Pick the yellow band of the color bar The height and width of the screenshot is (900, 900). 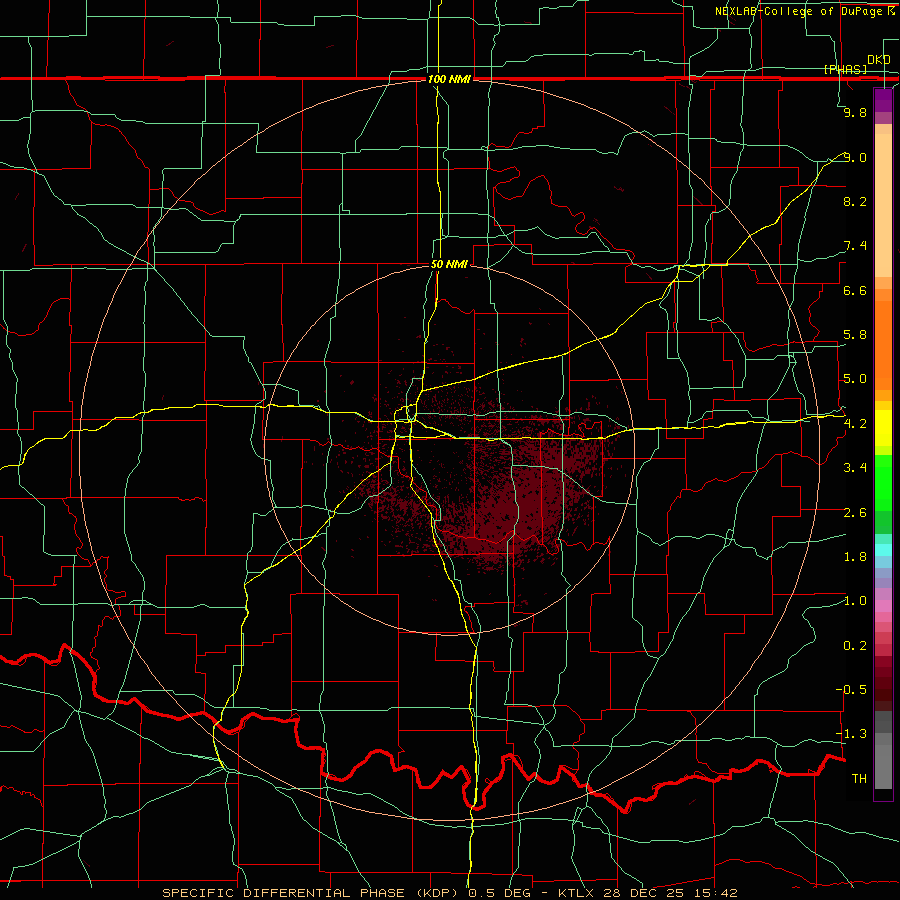click(883, 428)
